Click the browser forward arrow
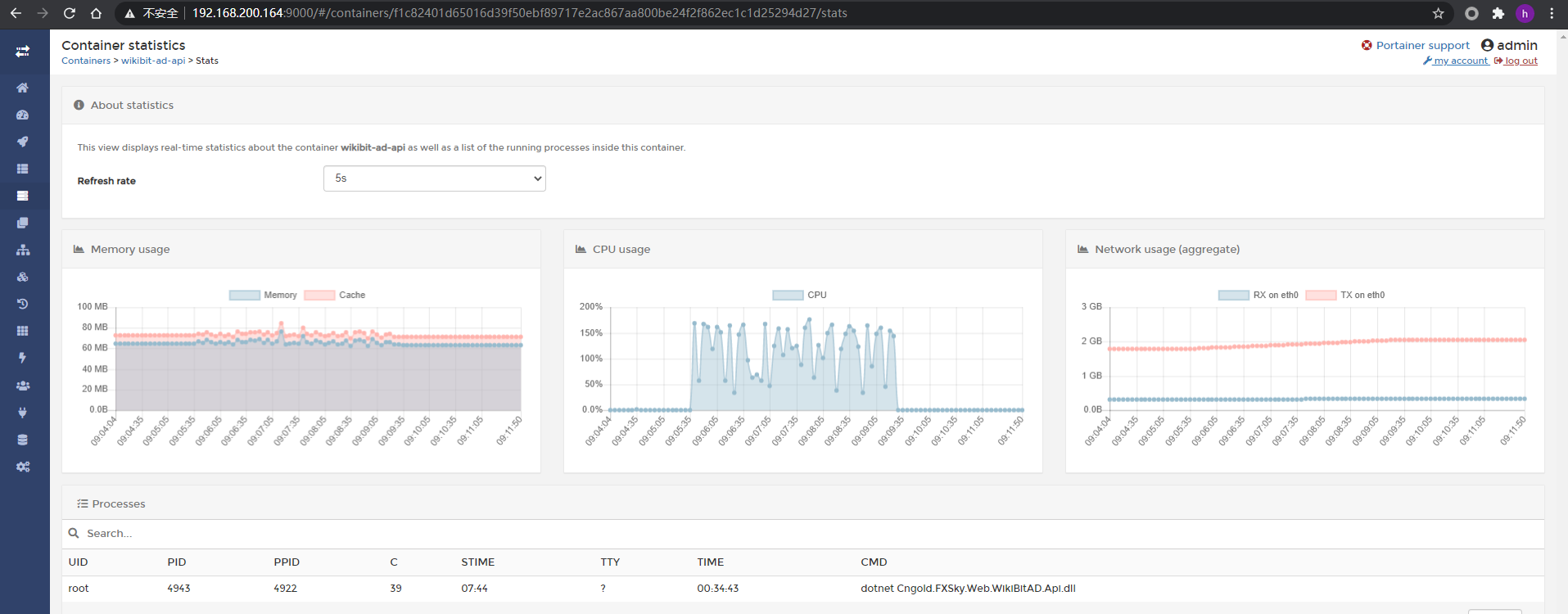The height and width of the screenshot is (614, 1568). point(43,13)
